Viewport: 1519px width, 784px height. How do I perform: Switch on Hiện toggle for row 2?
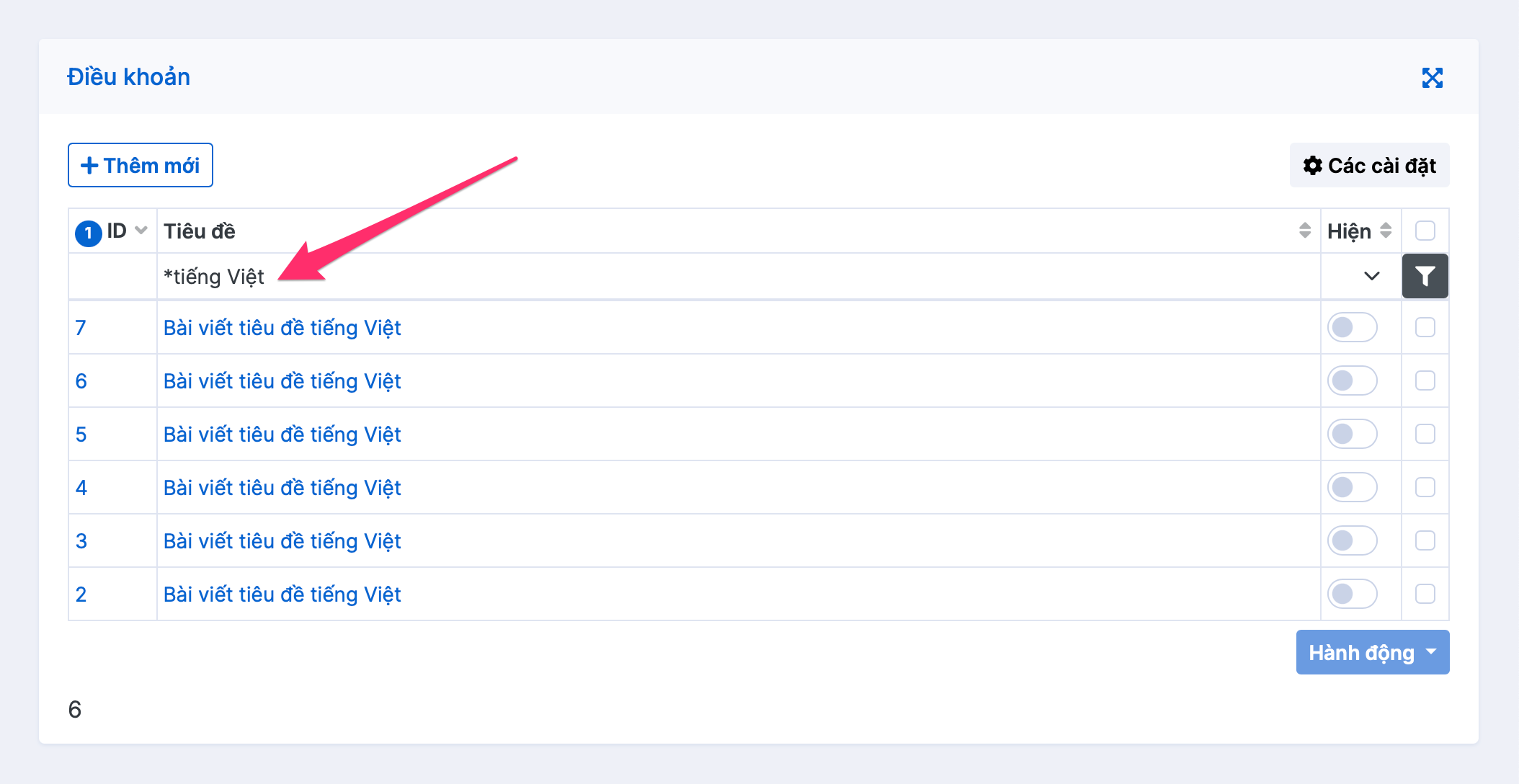tap(1352, 594)
